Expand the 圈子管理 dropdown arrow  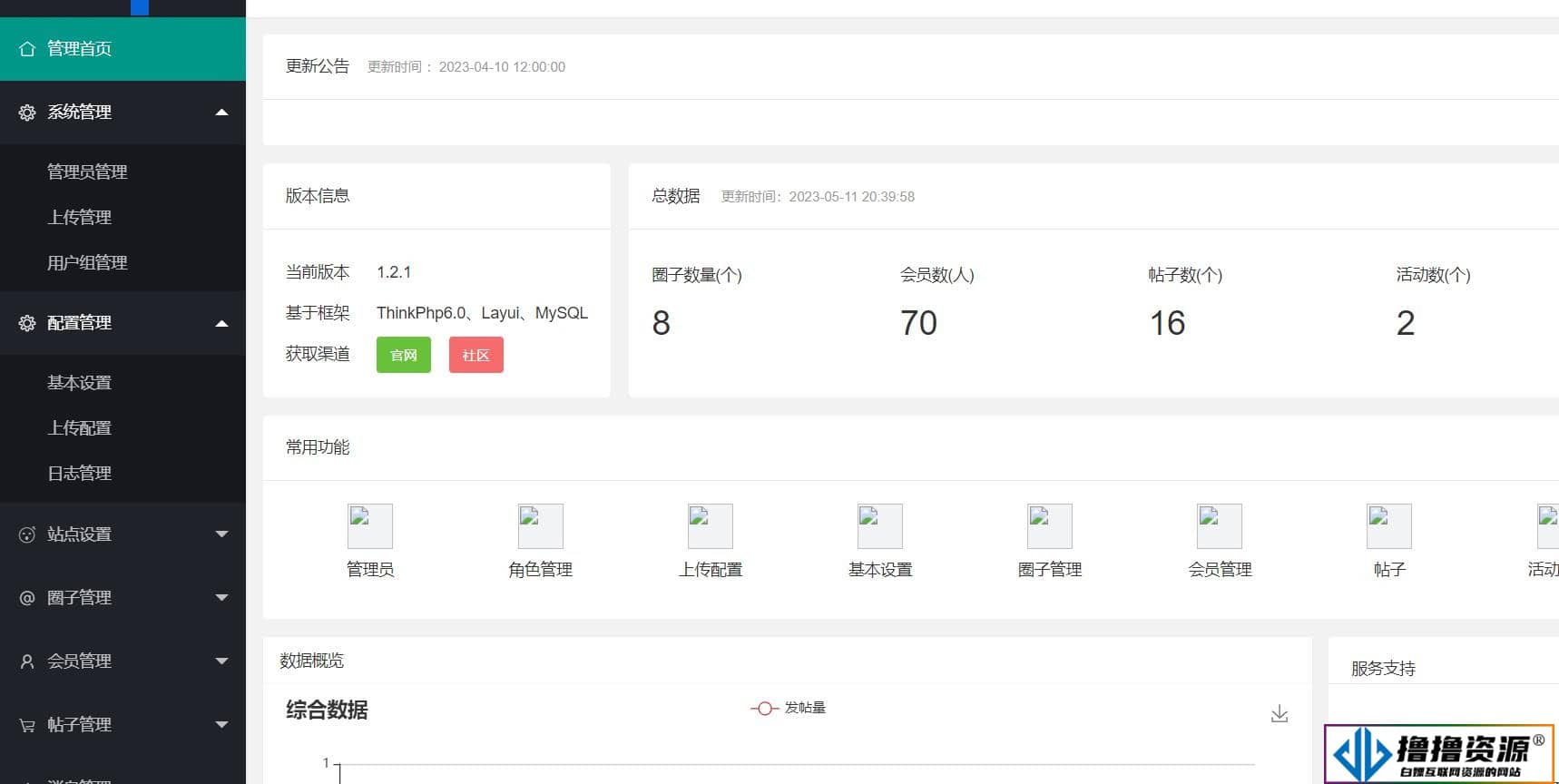(x=221, y=597)
